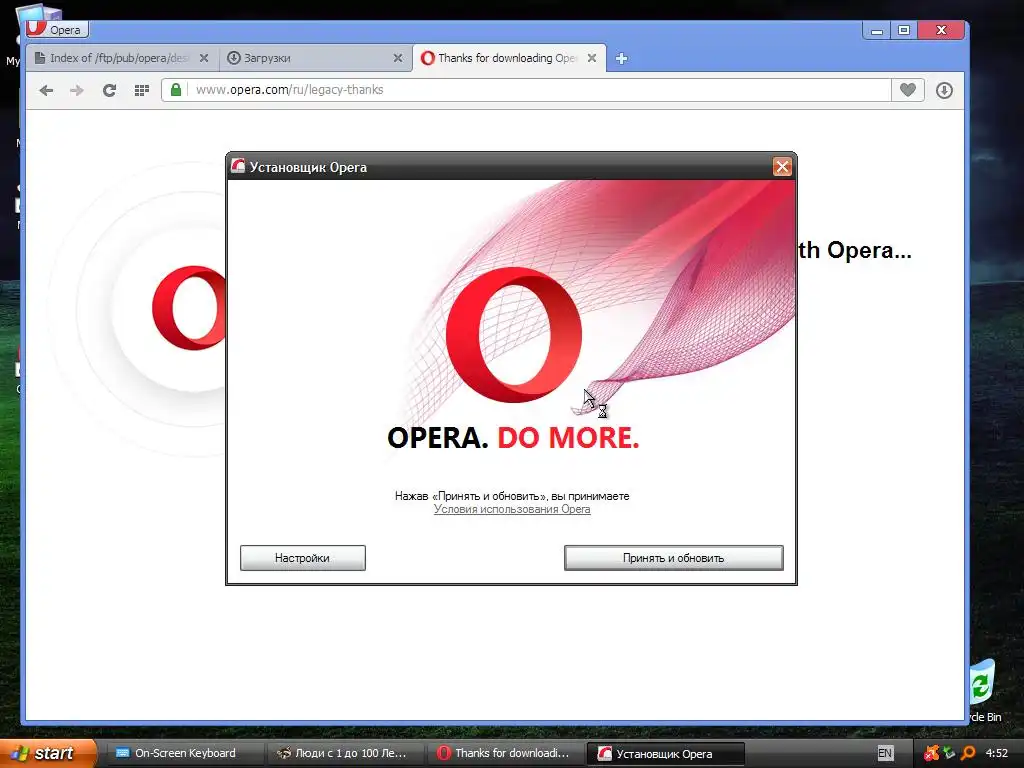Open the Opera main menu button

click(x=57, y=29)
